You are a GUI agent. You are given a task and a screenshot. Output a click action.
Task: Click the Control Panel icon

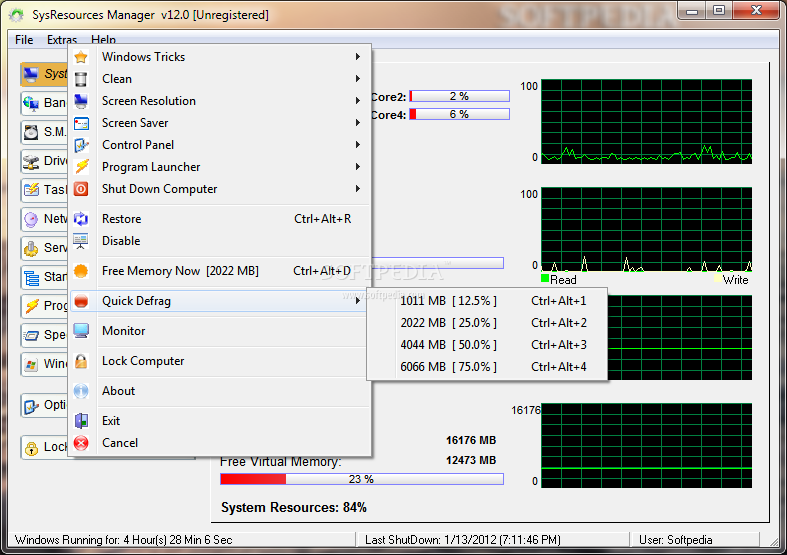coord(81,145)
